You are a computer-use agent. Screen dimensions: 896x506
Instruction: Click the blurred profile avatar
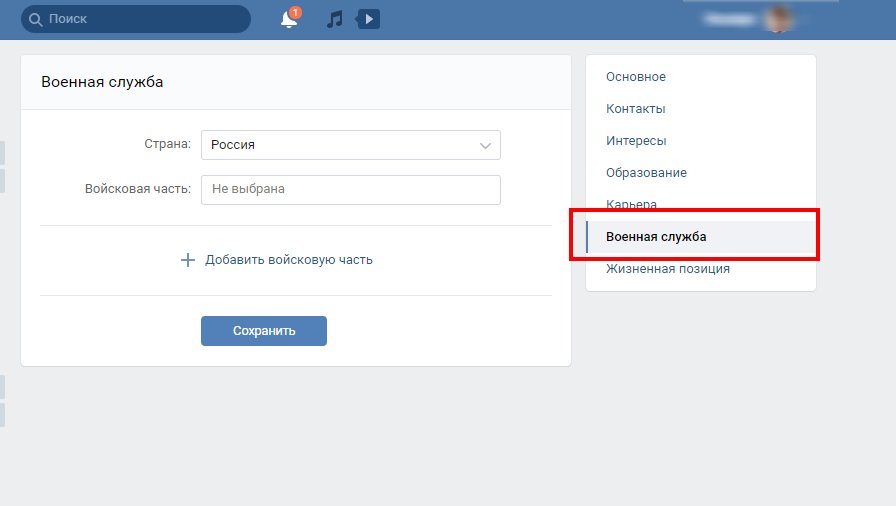[x=779, y=19]
